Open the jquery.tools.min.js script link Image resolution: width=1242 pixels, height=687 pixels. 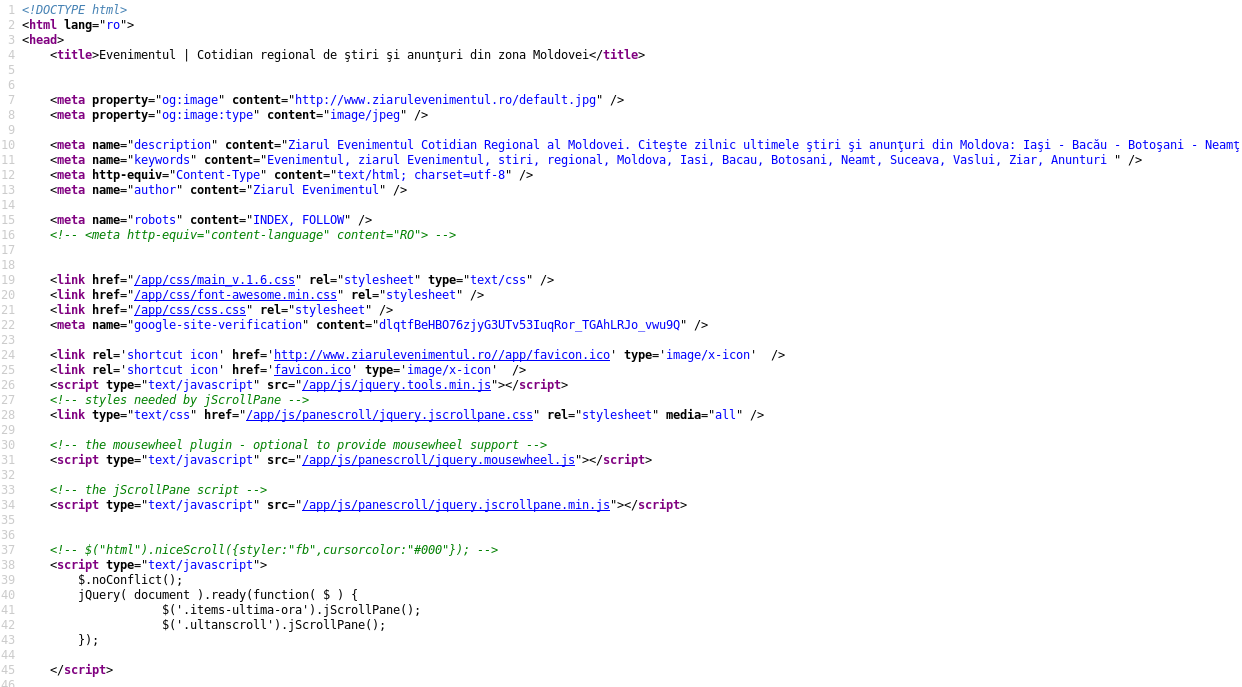(x=396, y=385)
